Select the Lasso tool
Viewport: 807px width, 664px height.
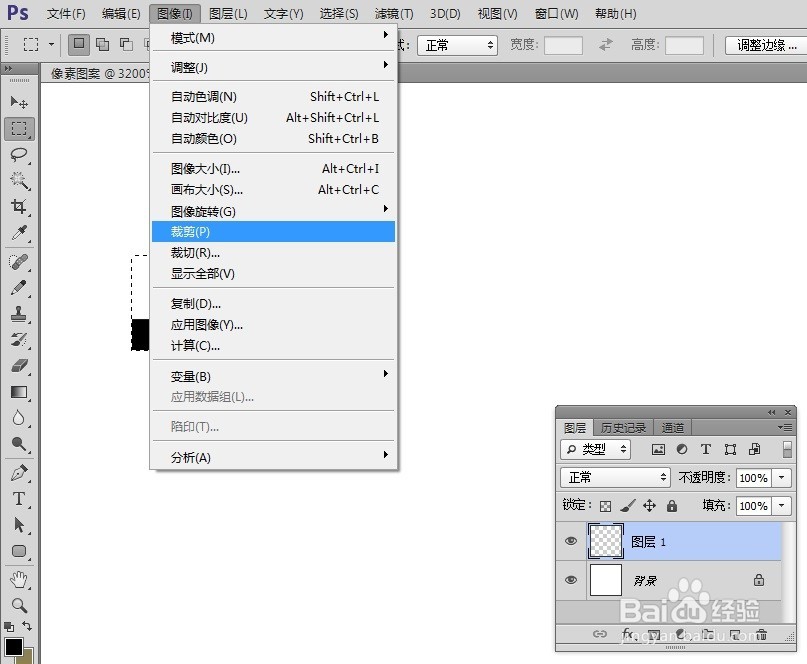point(19,154)
